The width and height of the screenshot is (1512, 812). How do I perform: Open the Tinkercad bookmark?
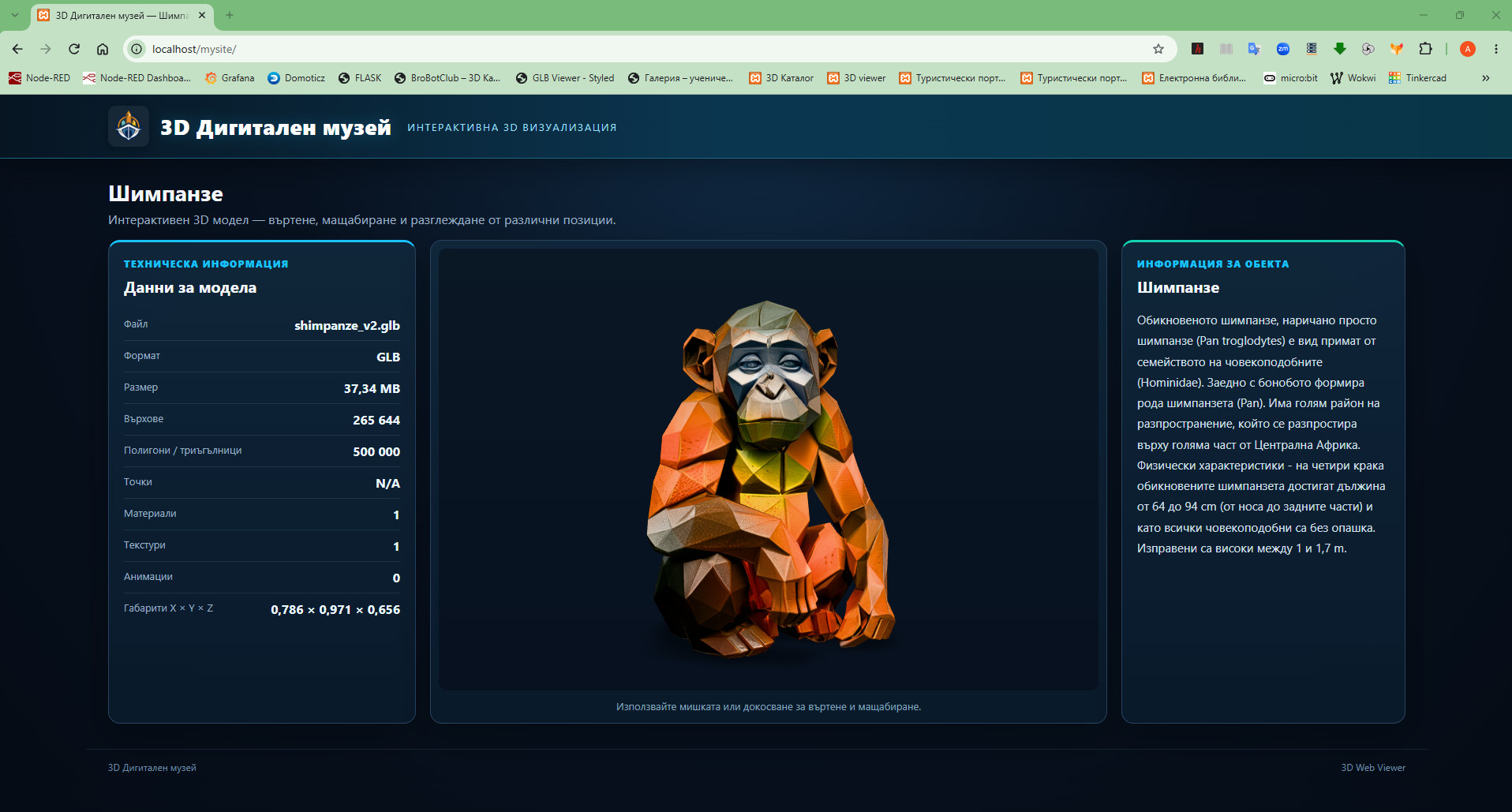coord(1417,78)
